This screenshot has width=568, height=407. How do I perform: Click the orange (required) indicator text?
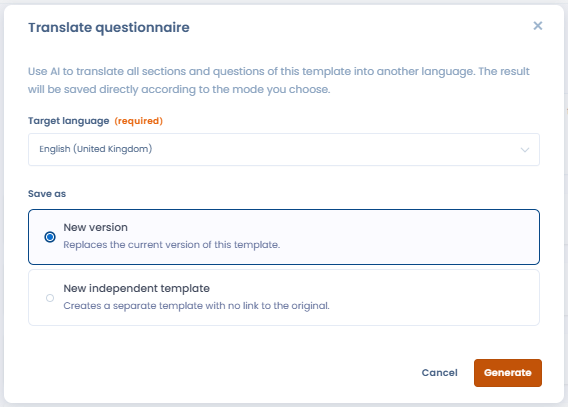tap(139, 121)
